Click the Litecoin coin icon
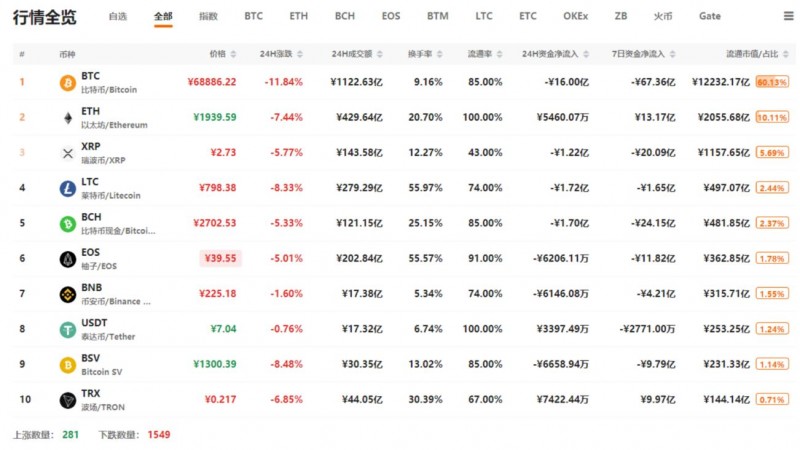 67,188
